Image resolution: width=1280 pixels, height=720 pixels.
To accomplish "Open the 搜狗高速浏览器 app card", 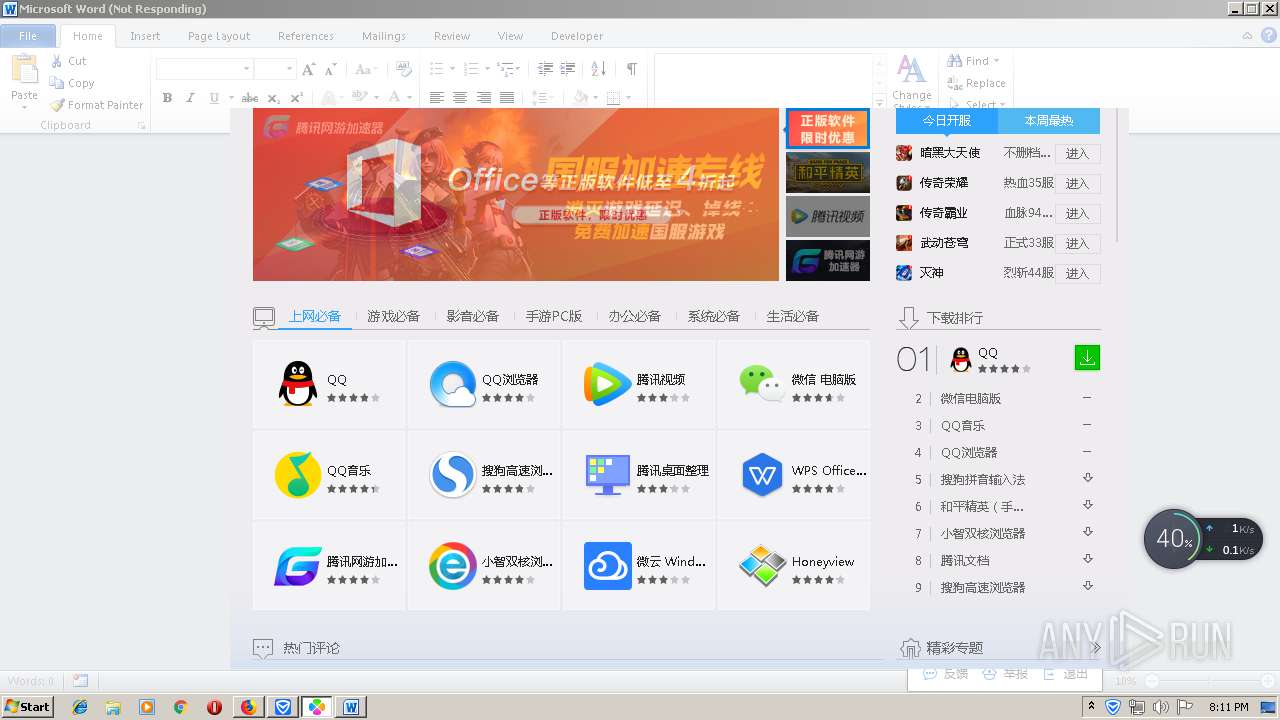I will tap(484, 475).
